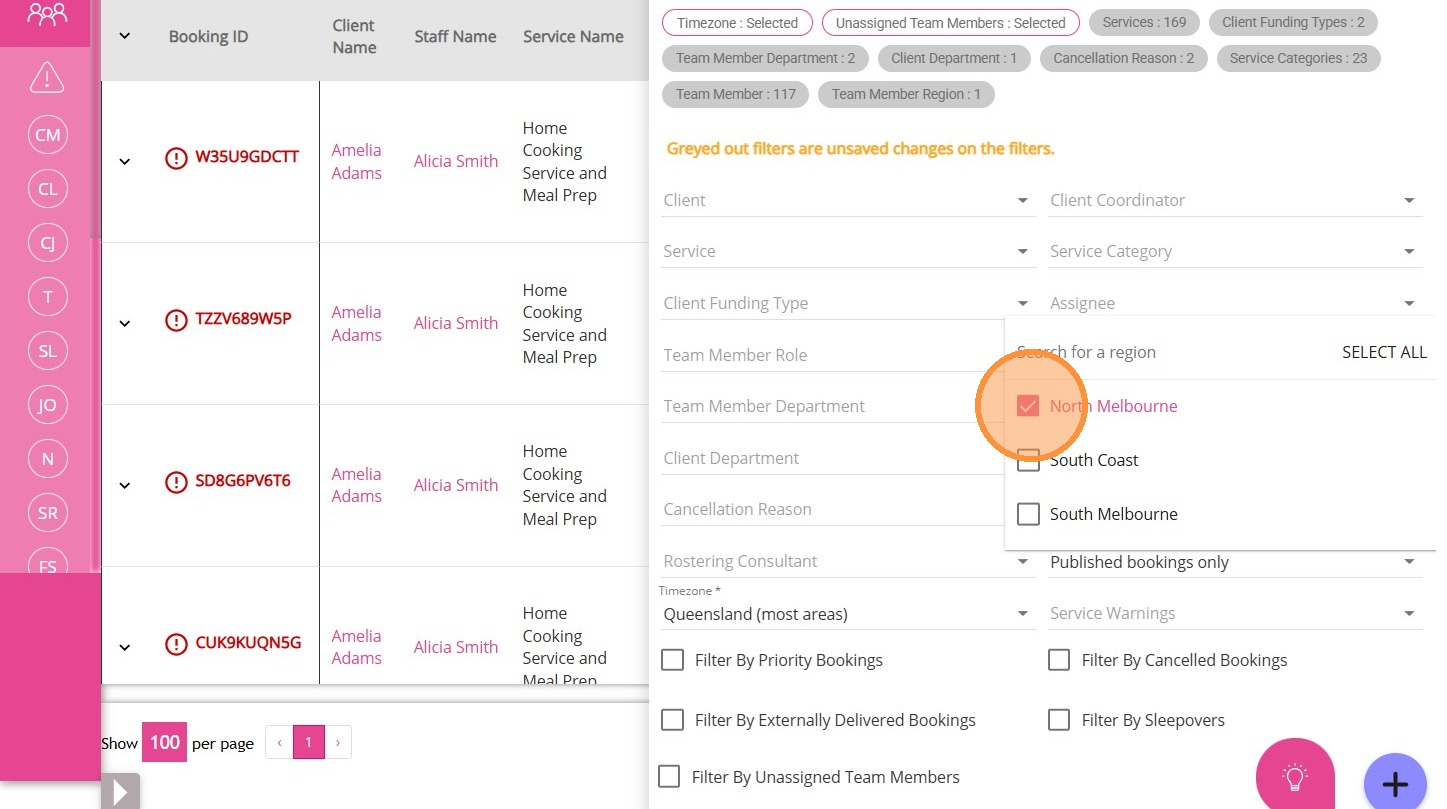Uncheck the North Melbourne region
Image resolution: width=1447 pixels, height=809 pixels.
(x=1028, y=406)
